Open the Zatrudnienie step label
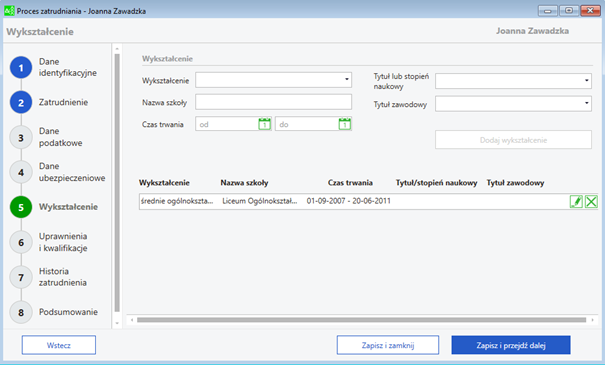The height and width of the screenshot is (365, 605). coord(63,102)
